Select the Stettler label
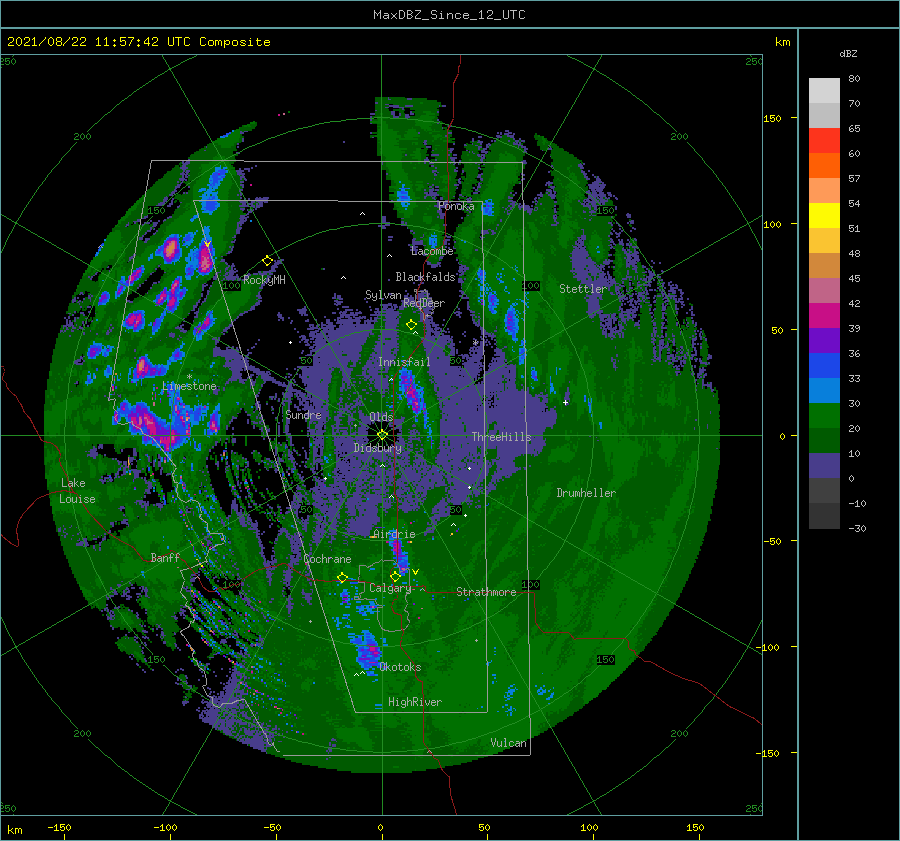 (x=583, y=289)
